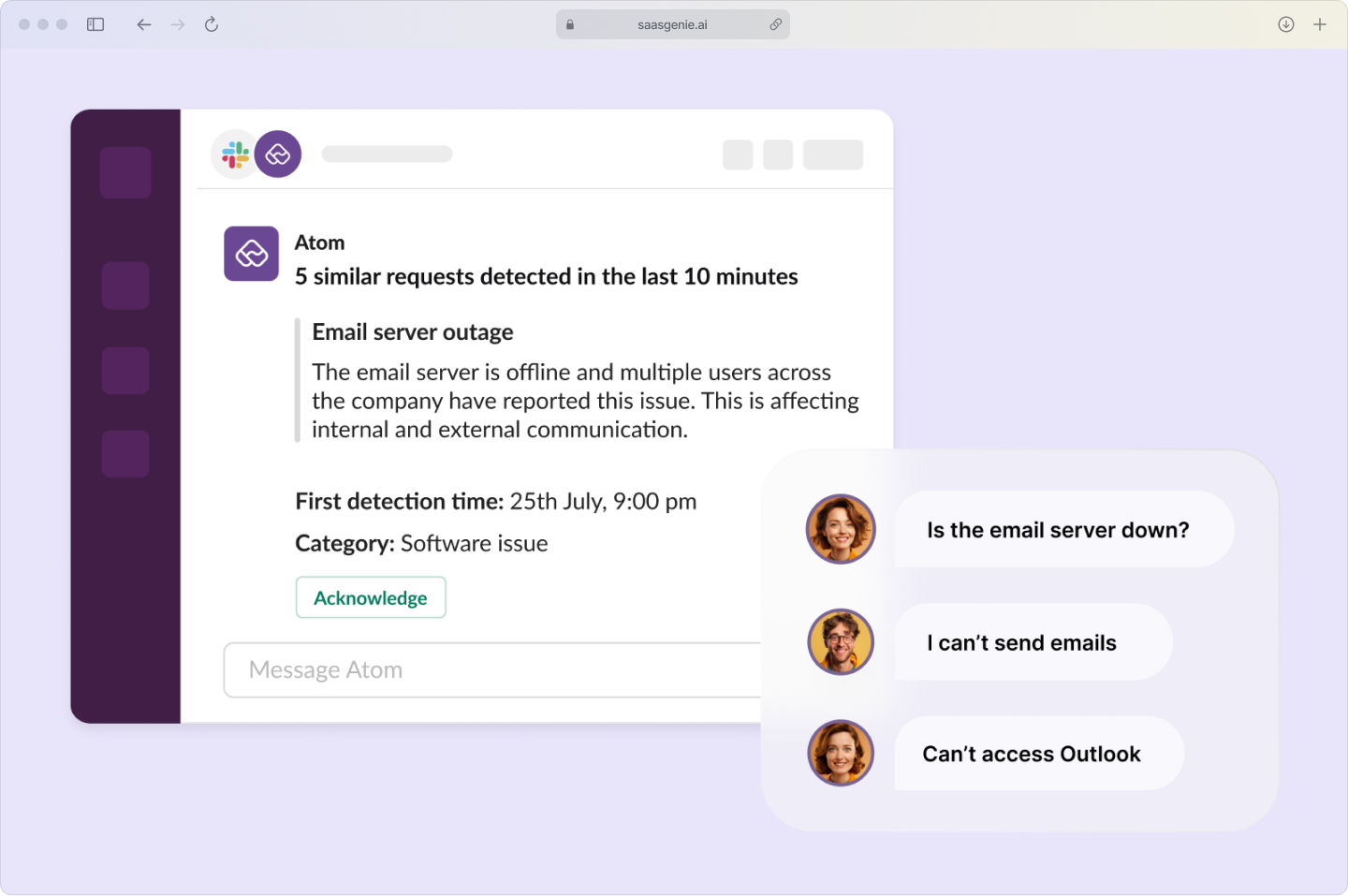
Task: Click the download icon in the browser toolbar
Action: point(1285,24)
